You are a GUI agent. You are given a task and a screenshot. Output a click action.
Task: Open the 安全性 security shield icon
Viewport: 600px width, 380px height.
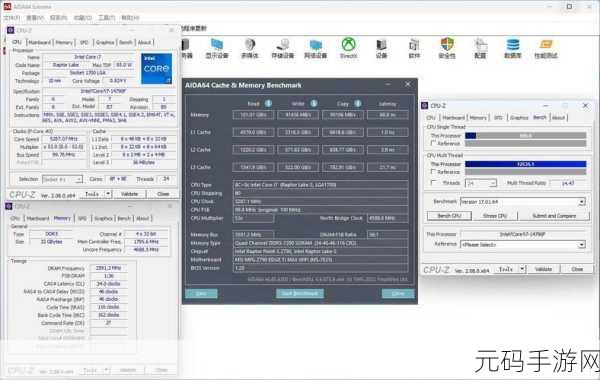[x=447, y=47]
